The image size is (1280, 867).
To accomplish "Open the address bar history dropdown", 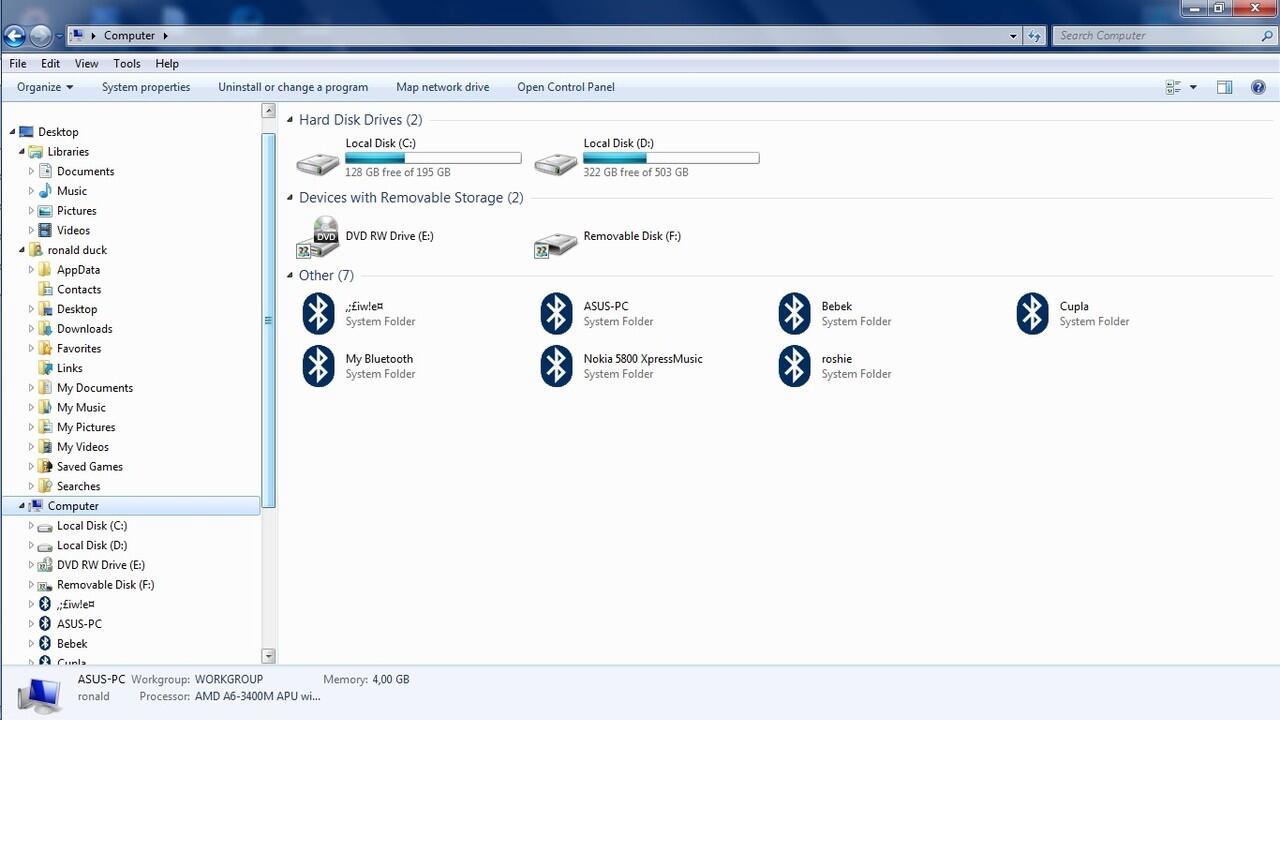I will [x=1013, y=36].
